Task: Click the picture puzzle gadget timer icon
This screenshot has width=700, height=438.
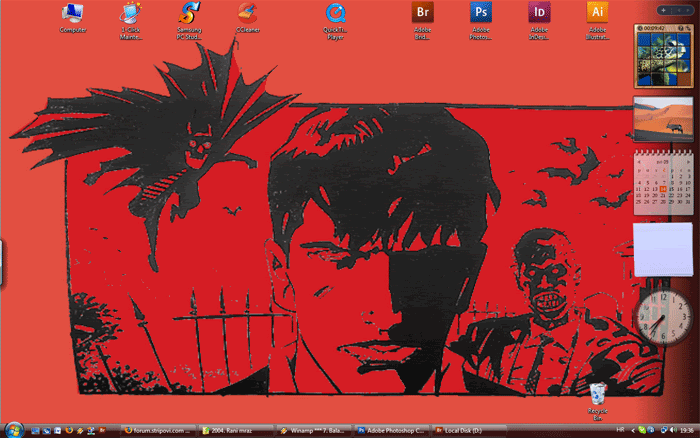Action: click(x=640, y=28)
